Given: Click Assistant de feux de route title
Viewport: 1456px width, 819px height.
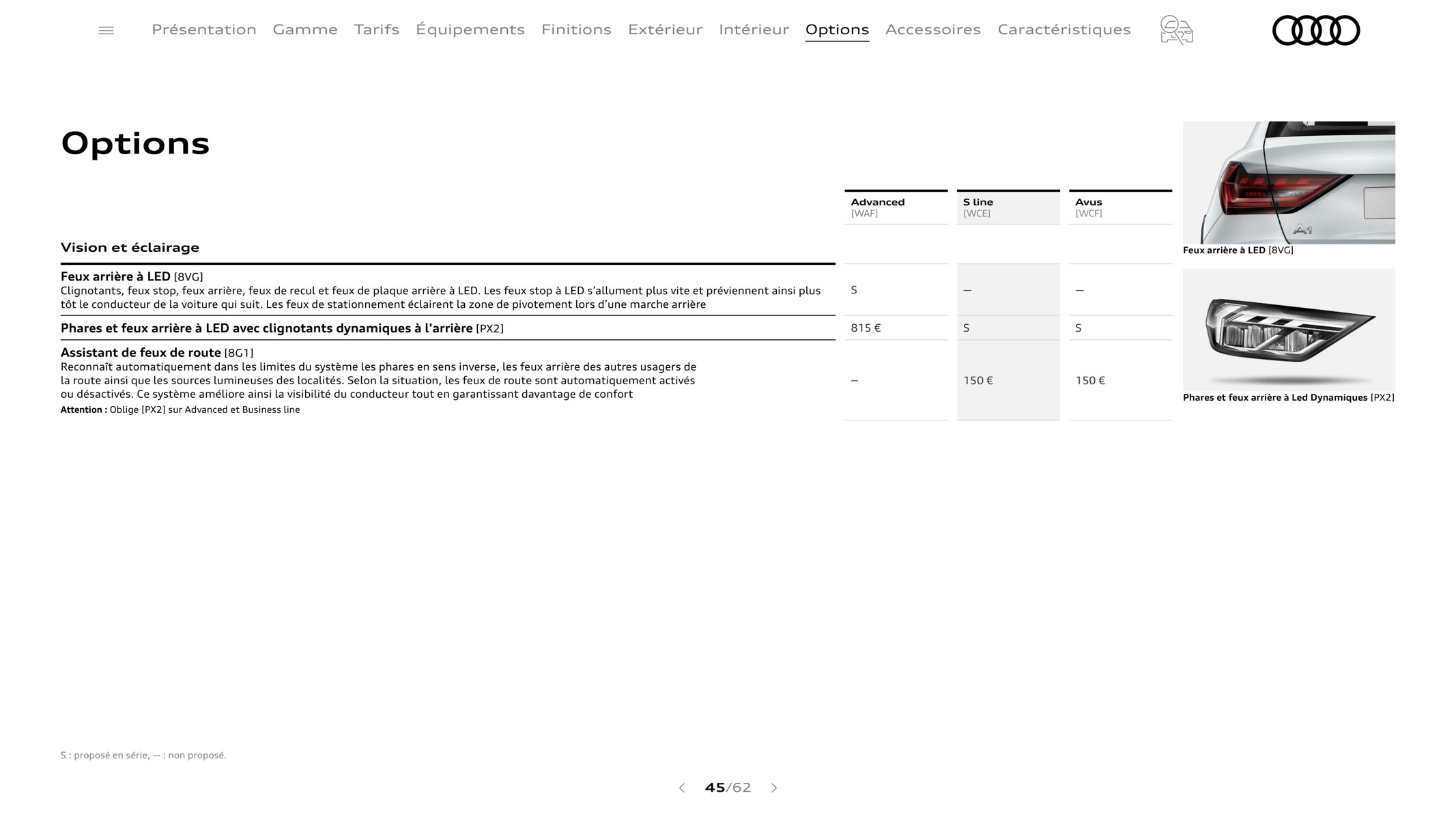Looking at the screenshot, I should click(x=157, y=353).
